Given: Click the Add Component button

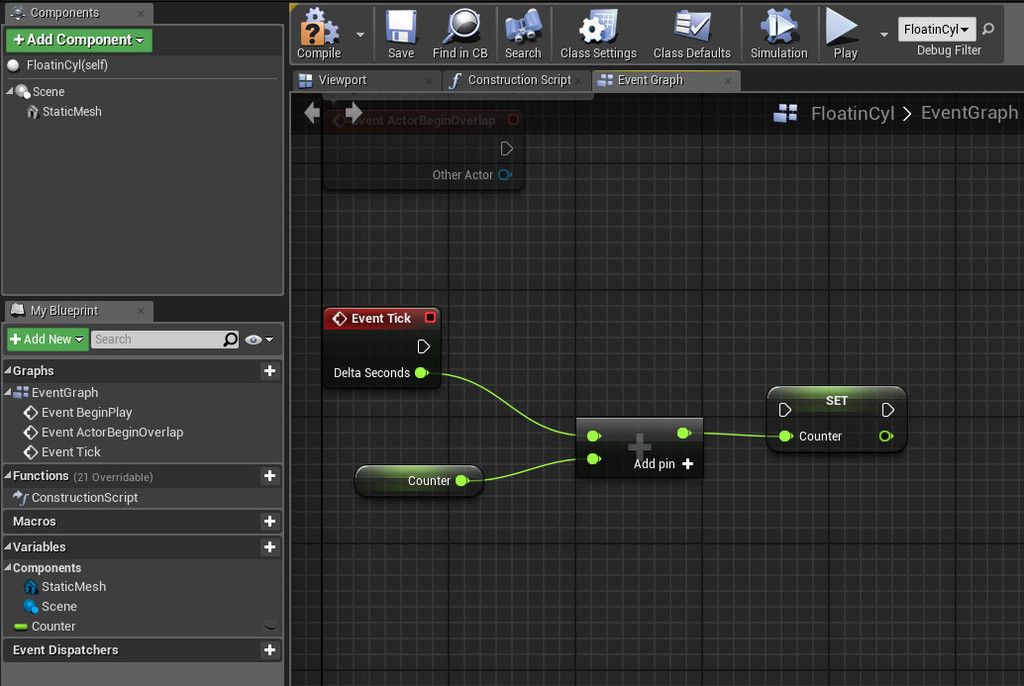Looking at the screenshot, I should click(78, 40).
